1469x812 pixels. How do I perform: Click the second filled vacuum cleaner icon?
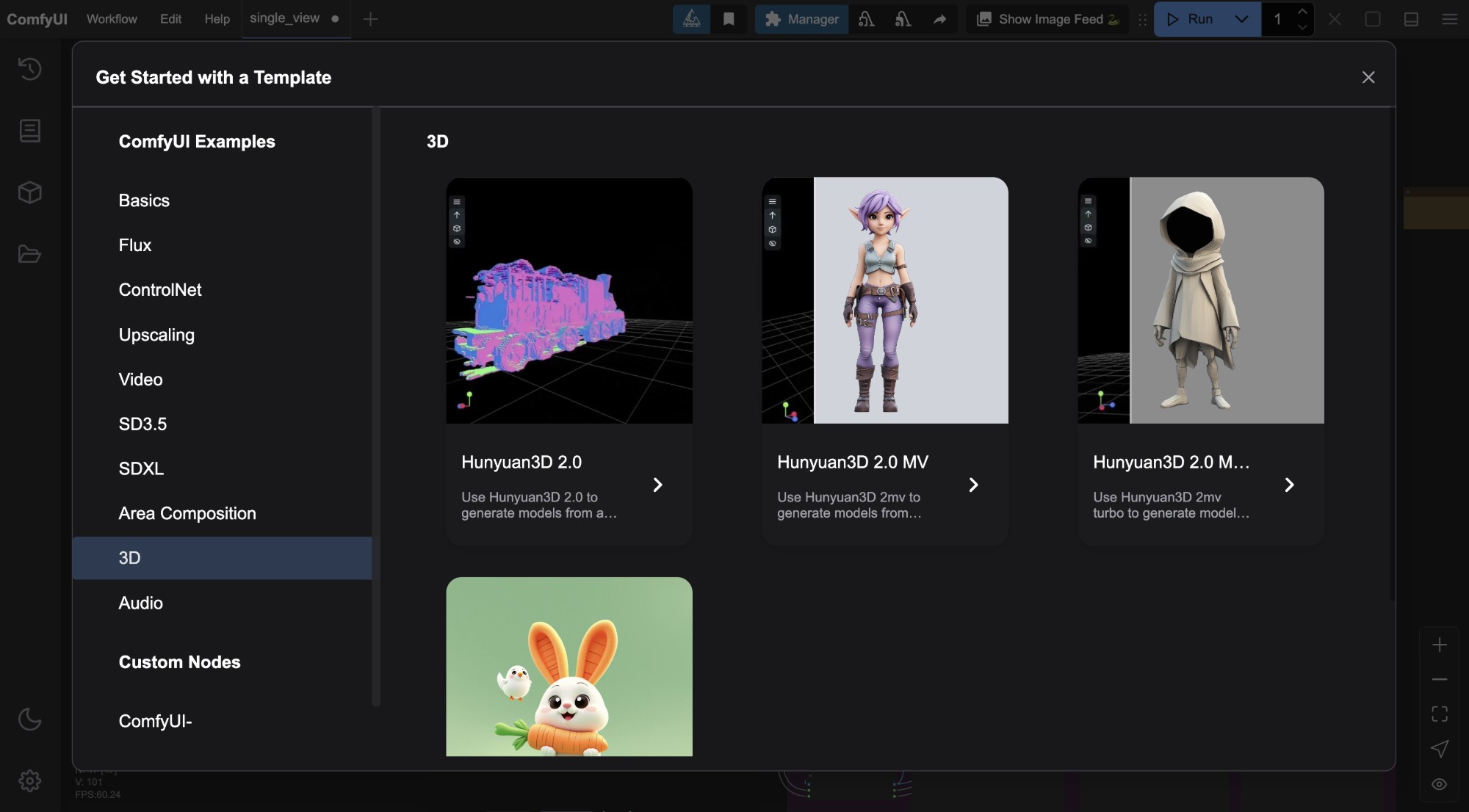pyautogui.click(x=903, y=19)
